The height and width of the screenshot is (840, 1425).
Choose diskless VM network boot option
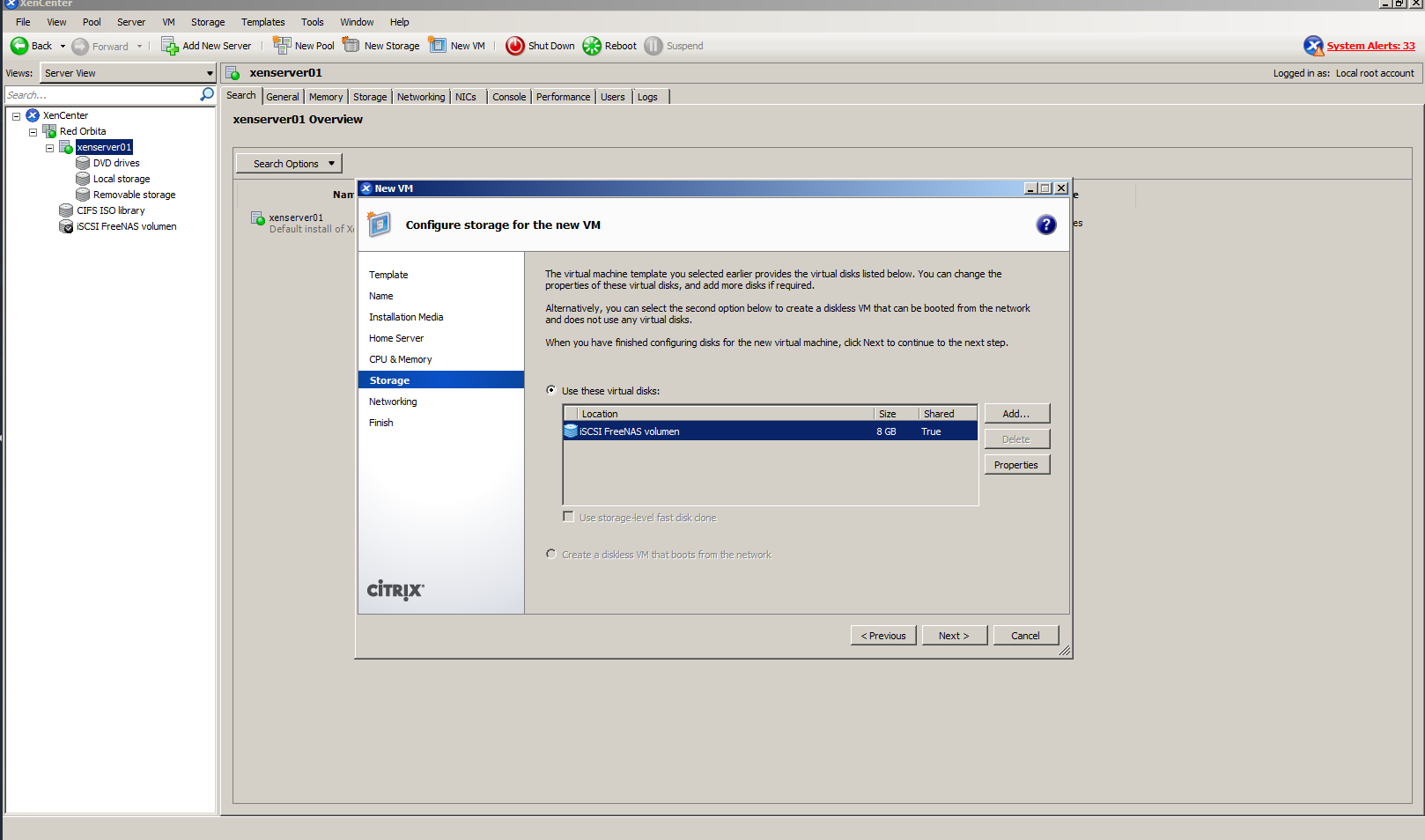[x=551, y=555]
